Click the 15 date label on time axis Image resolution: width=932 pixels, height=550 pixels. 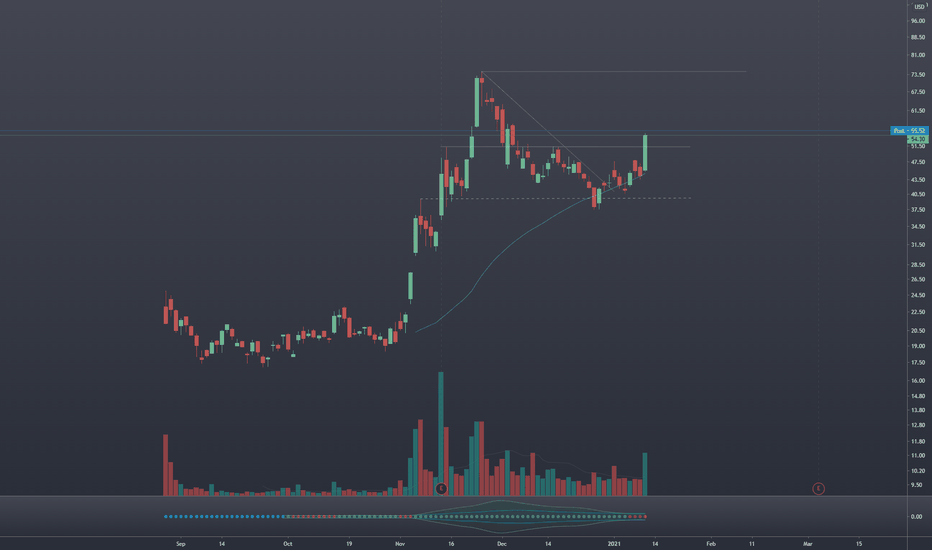859,543
